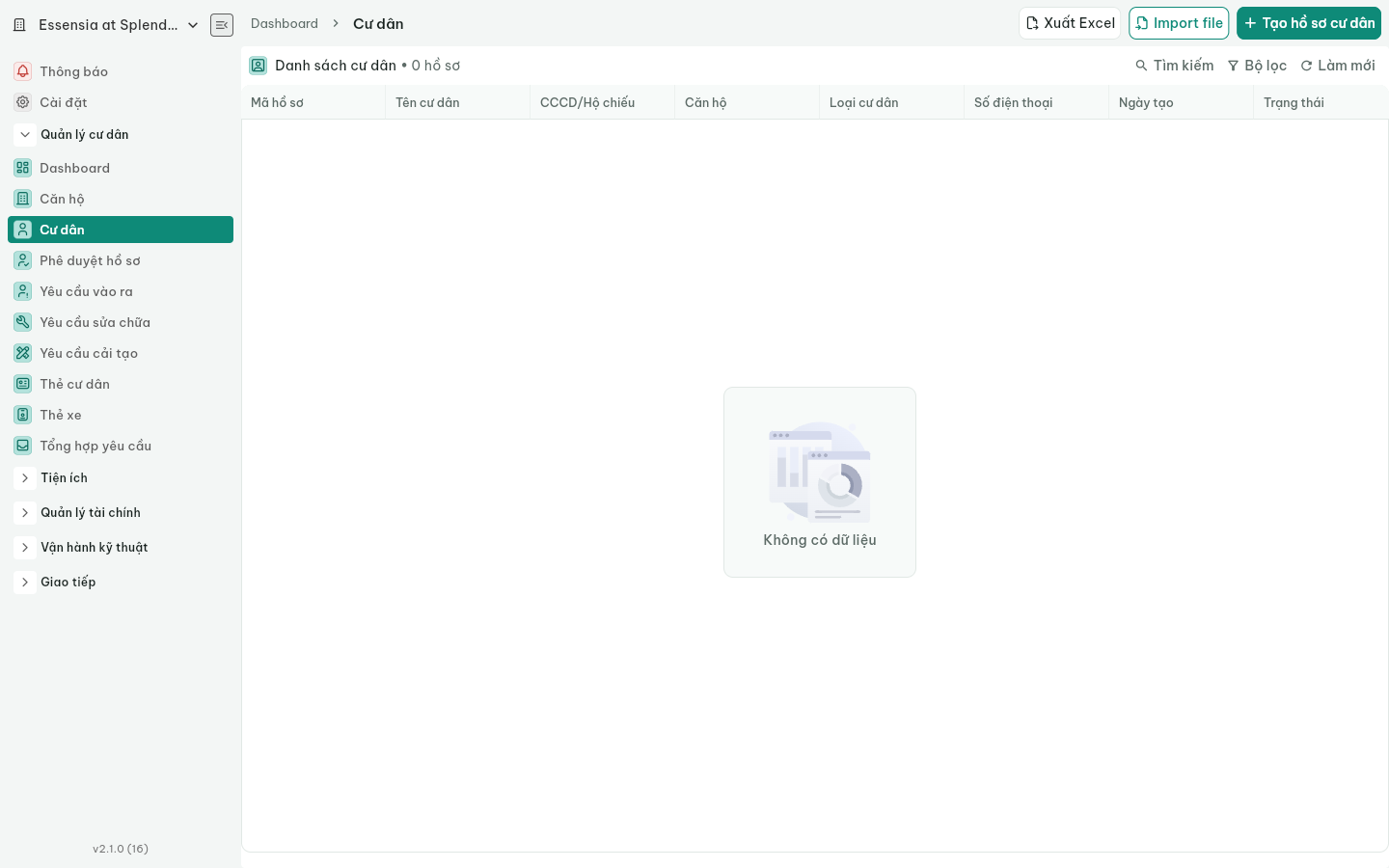Click the Dashboard icon in sidebar
1389x868 pixels.
click(x=23, y=168)
